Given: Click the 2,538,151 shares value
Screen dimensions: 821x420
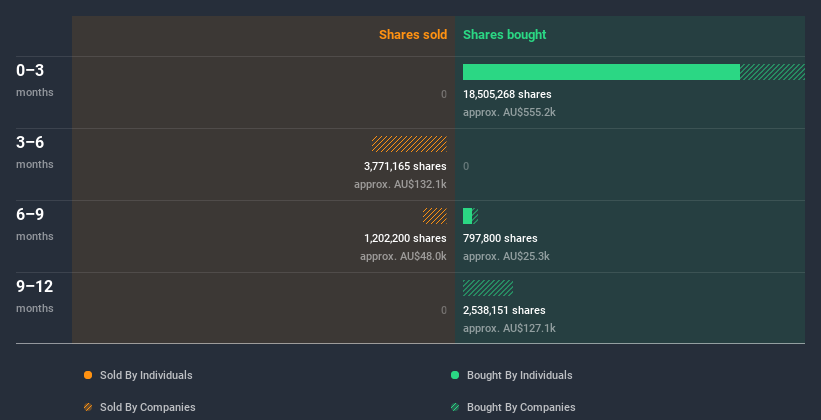Looking at the screenshot, I should [504, 310].
